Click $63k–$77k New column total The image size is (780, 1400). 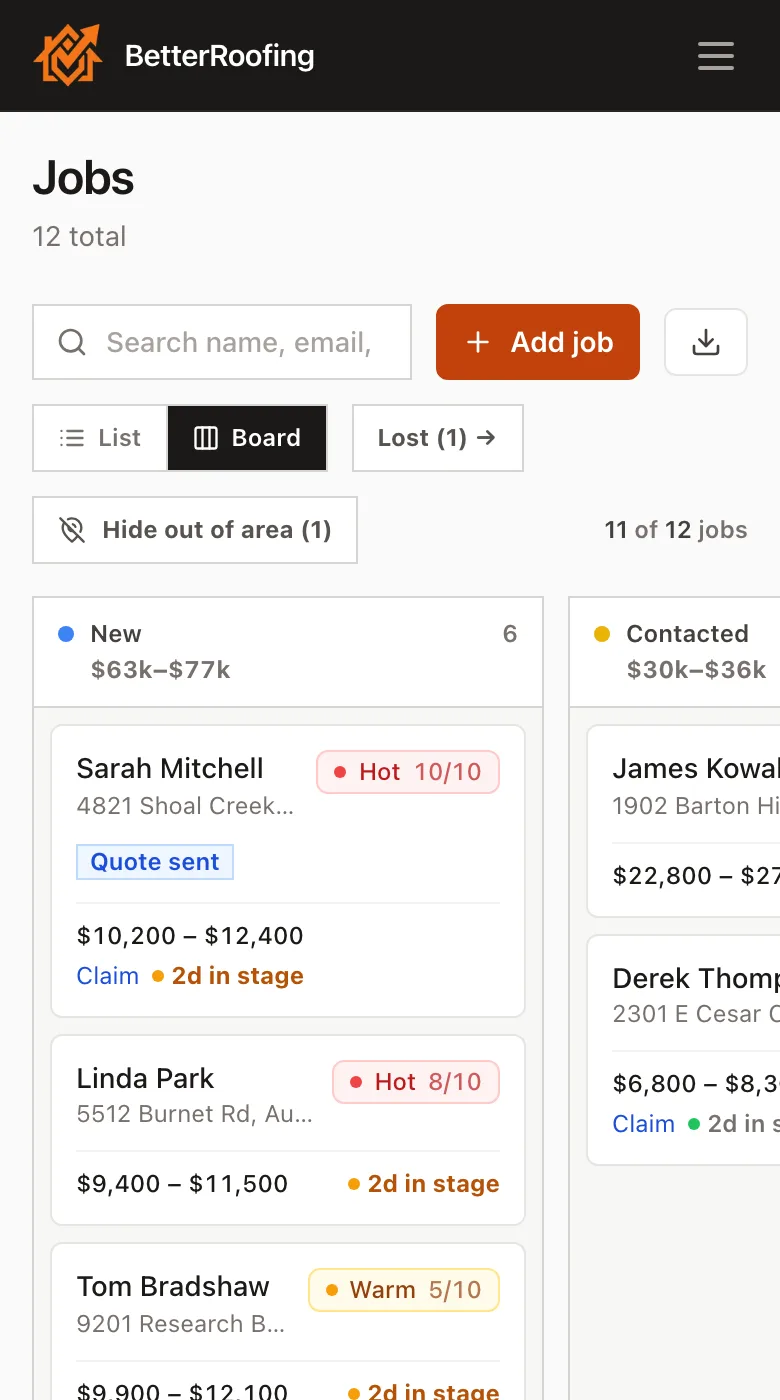[x=161, y=670]
